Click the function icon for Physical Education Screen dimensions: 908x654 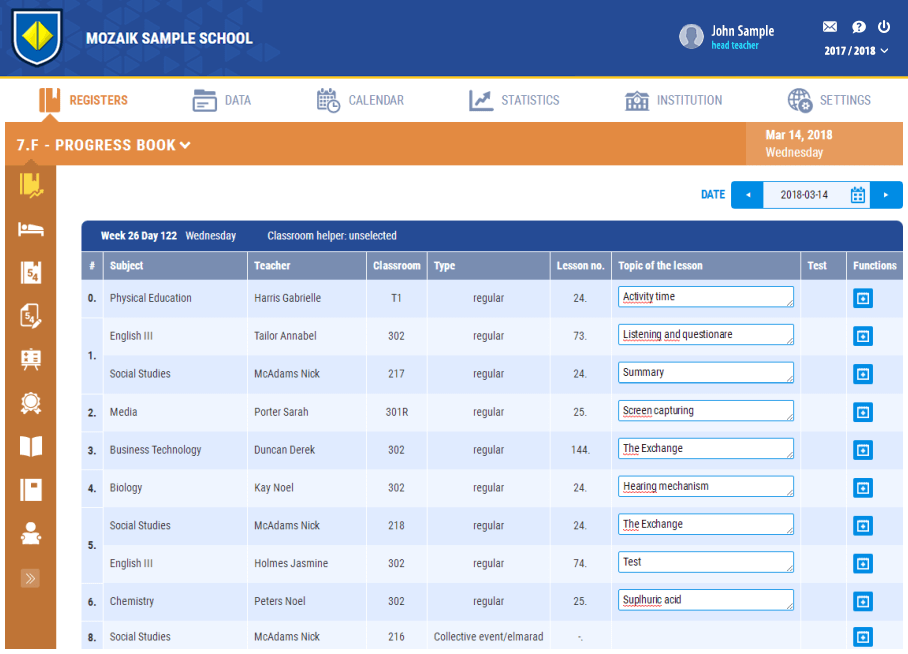tap(862, 298)
